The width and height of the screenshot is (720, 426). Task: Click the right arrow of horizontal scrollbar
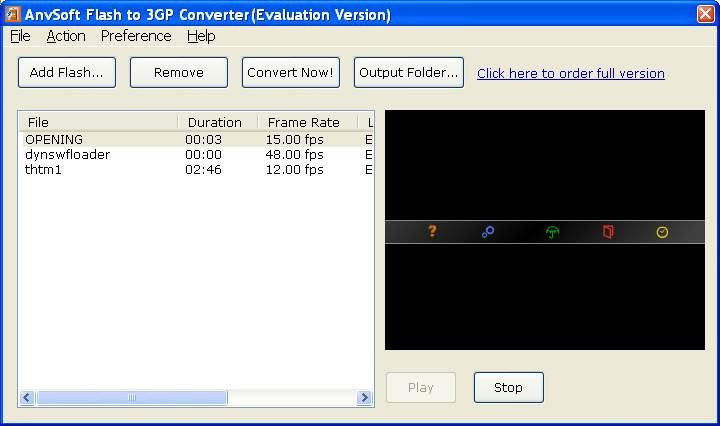pos(365,397)
